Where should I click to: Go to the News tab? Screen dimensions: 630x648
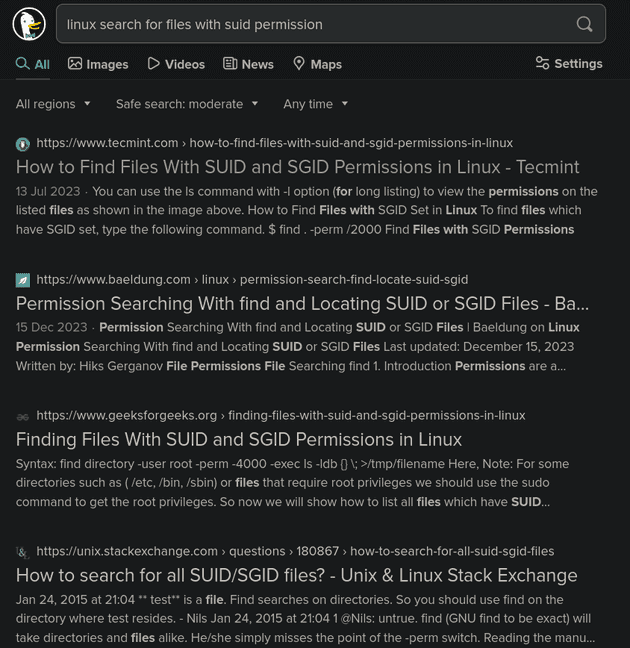[x=248, y=64]
